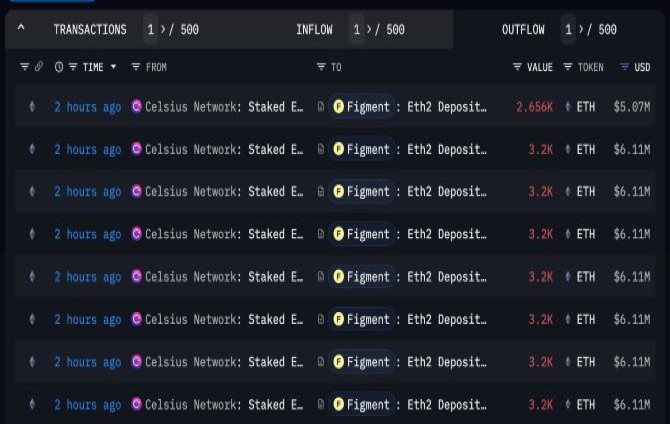Image resolution: width=670 pixels, height=424 pixels.
Task: Click the 2.656K value in first row
Action: pos(535,107)
